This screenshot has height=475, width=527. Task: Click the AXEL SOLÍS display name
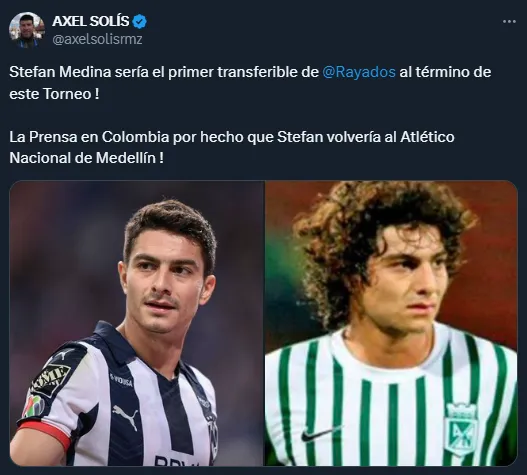point(91,21)
